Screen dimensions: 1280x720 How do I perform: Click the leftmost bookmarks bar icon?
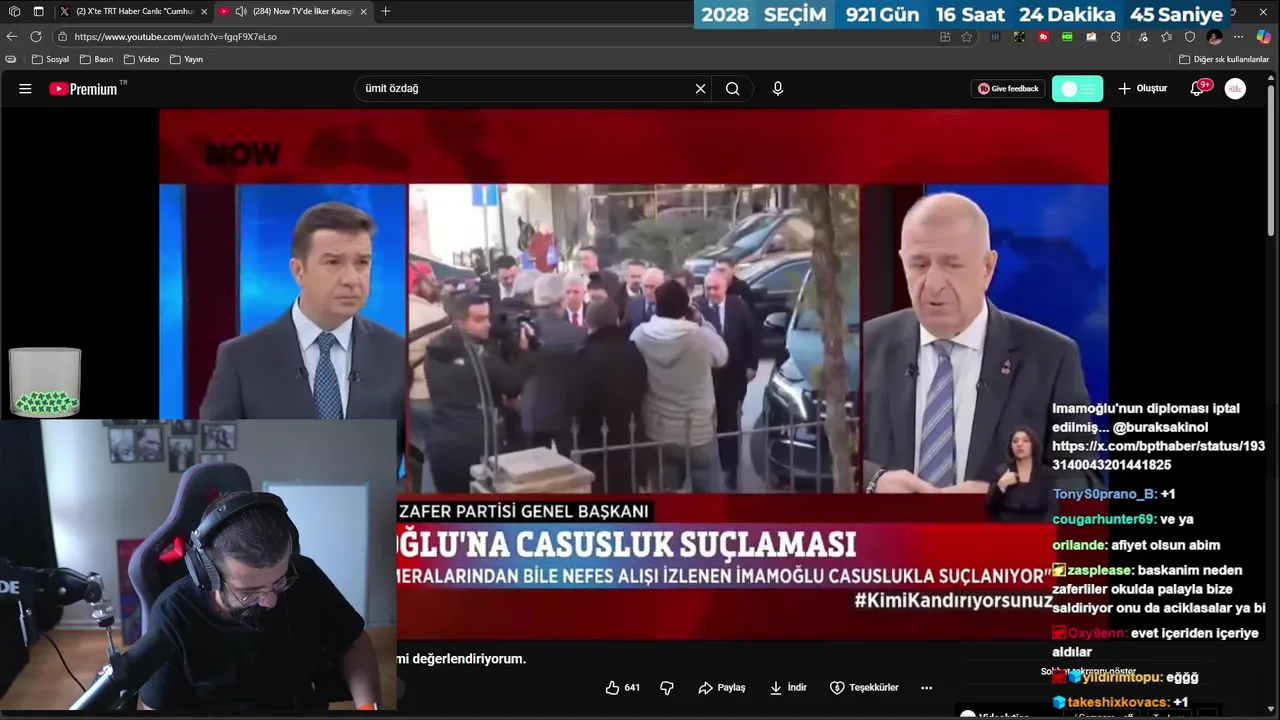11,59
